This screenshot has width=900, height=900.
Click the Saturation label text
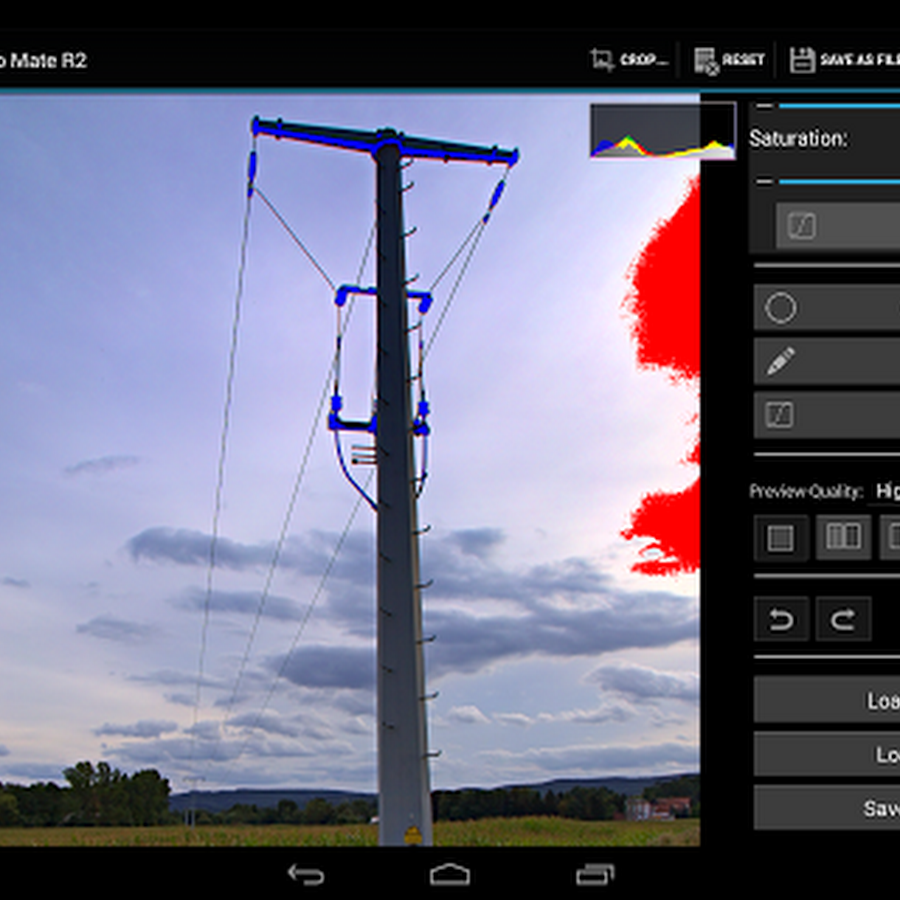(x=798, y=138)
